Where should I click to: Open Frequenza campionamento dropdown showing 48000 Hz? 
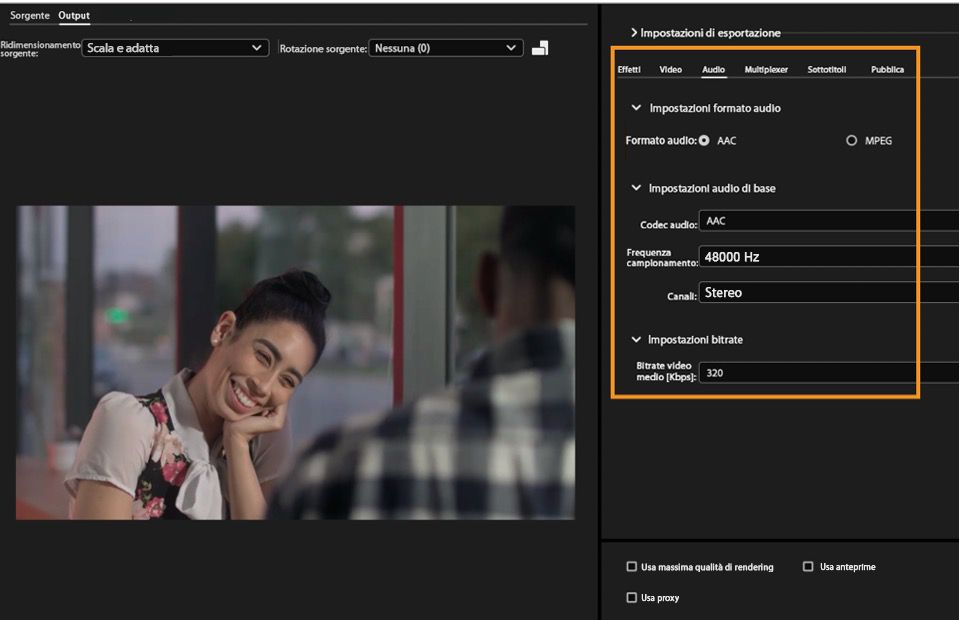[829, 256]
